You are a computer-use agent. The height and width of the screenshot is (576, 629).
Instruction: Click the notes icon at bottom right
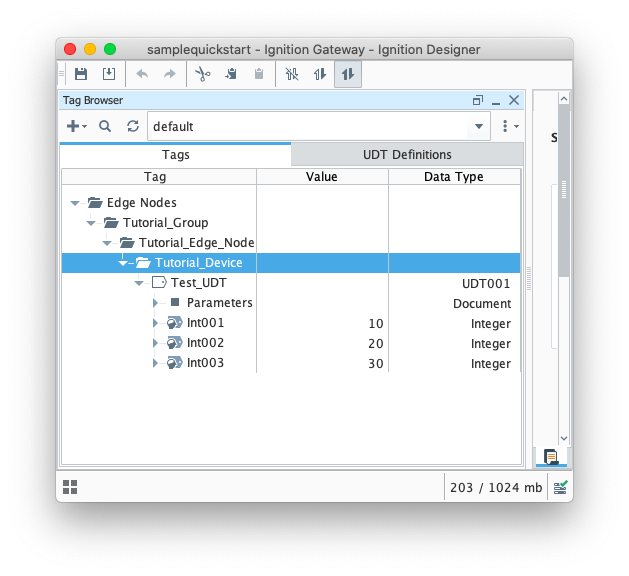pos(550,457)
